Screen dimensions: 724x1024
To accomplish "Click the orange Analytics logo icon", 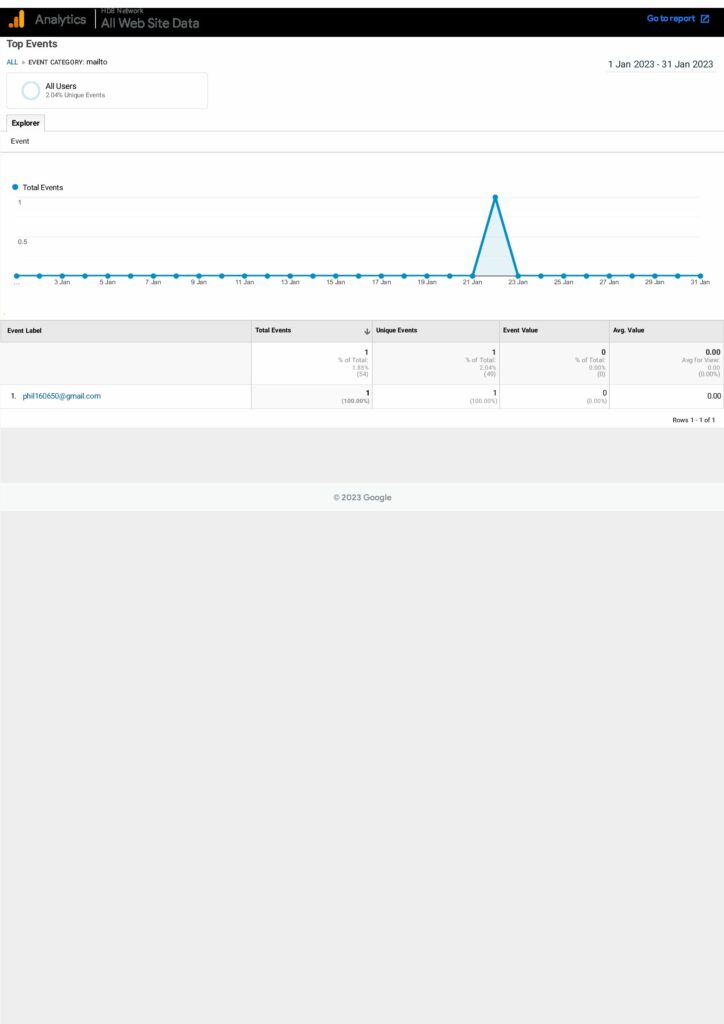I will click(x=16, y=19).
